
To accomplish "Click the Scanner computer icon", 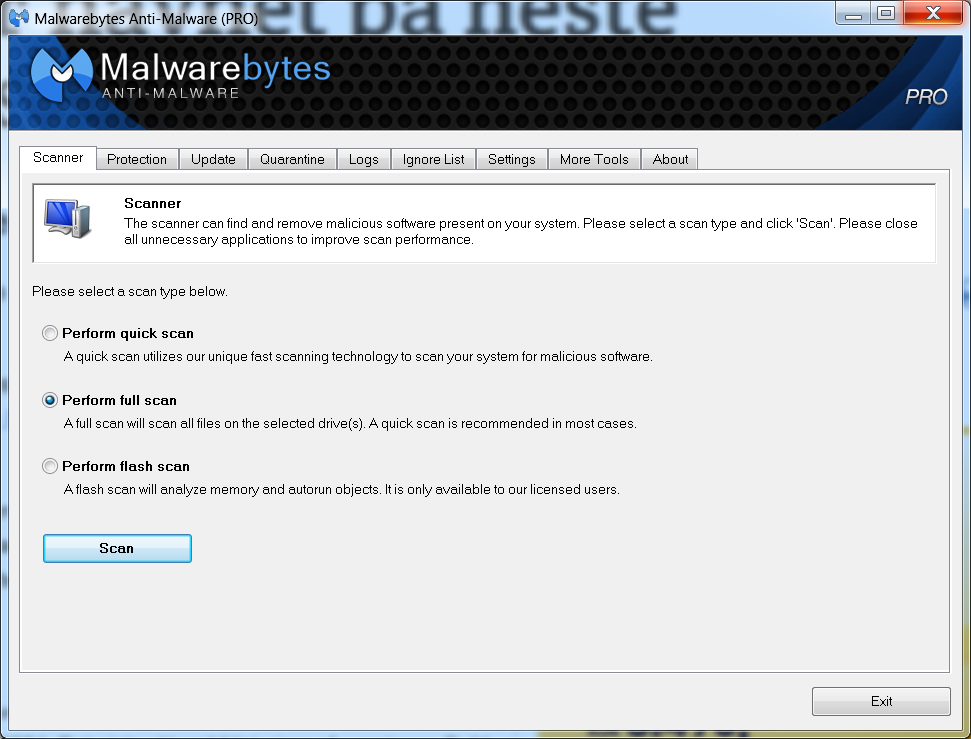I will [x=67, y=218].
